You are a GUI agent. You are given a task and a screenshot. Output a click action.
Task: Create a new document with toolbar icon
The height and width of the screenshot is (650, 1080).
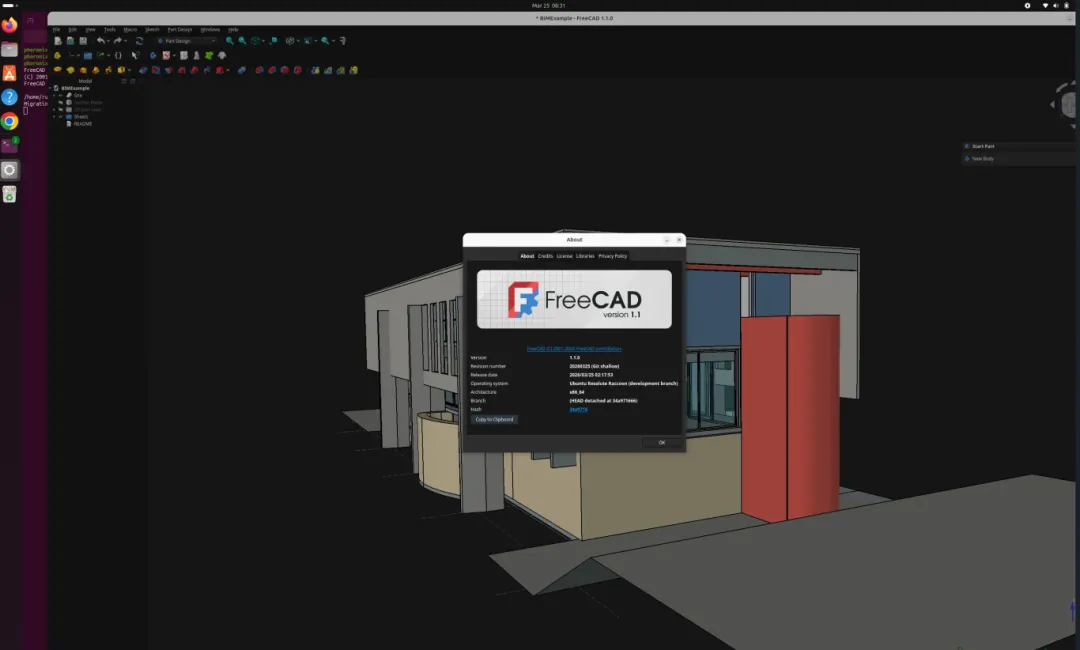tap(58, 41)
